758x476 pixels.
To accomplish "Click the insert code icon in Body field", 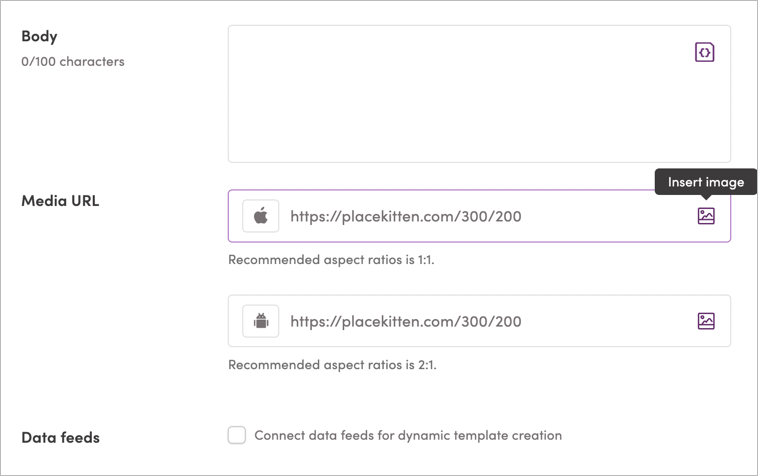I will coord(705,52).
